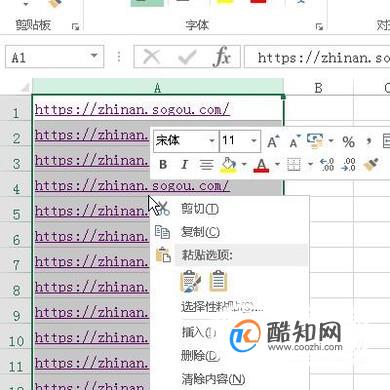Viewport: 390px width, 390px height.
Task: Click the scissors cut icon in context menu
Action: (x=163, y=209)
